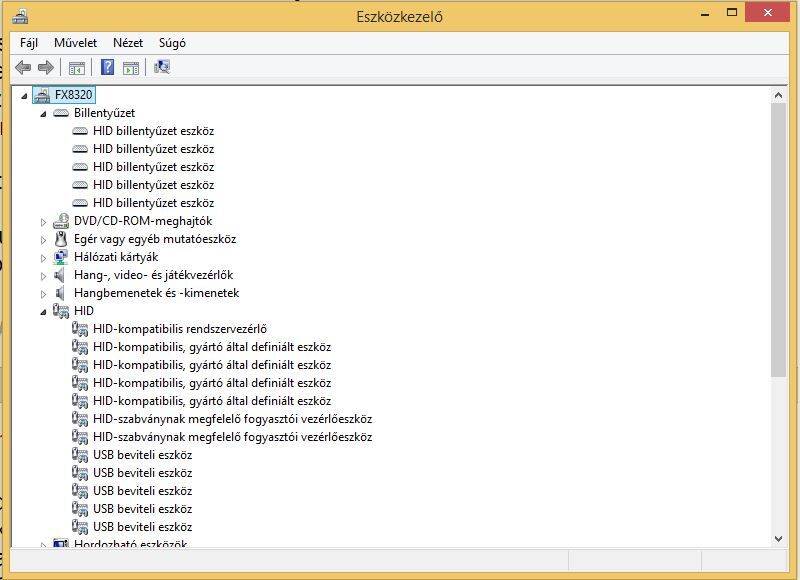
Task: Select HID-kompatibilis rendszervezérlő device
Action: pyautogui.click(x=180, y=329)
